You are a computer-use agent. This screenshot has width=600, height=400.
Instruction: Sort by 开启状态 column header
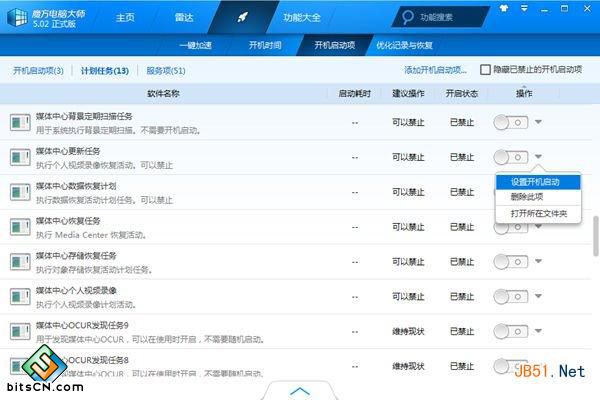pyautogui.click(x=462, y=93)
